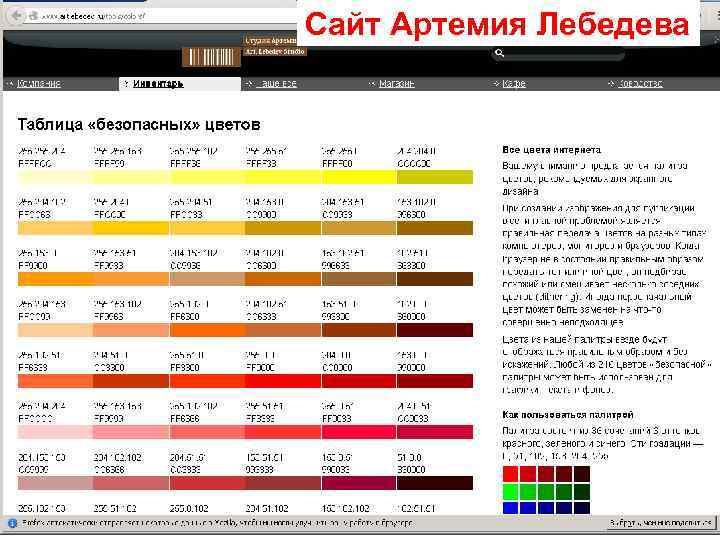The image size is (720, 540).
Task: Click the FFFF33 hex code label
Action: 261,163
